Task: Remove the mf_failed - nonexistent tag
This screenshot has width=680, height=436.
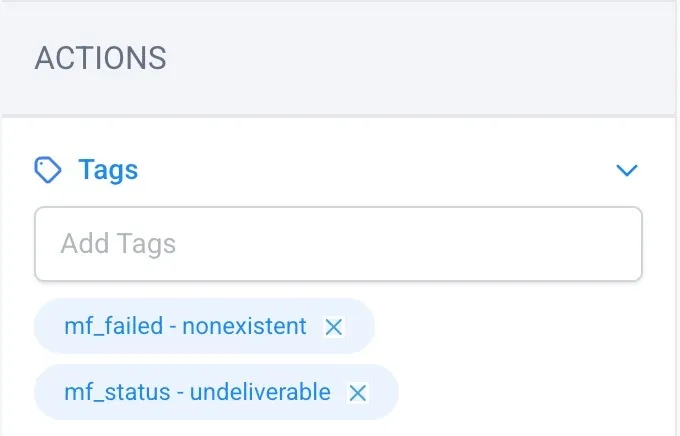Action: click(x=333, y=327)
